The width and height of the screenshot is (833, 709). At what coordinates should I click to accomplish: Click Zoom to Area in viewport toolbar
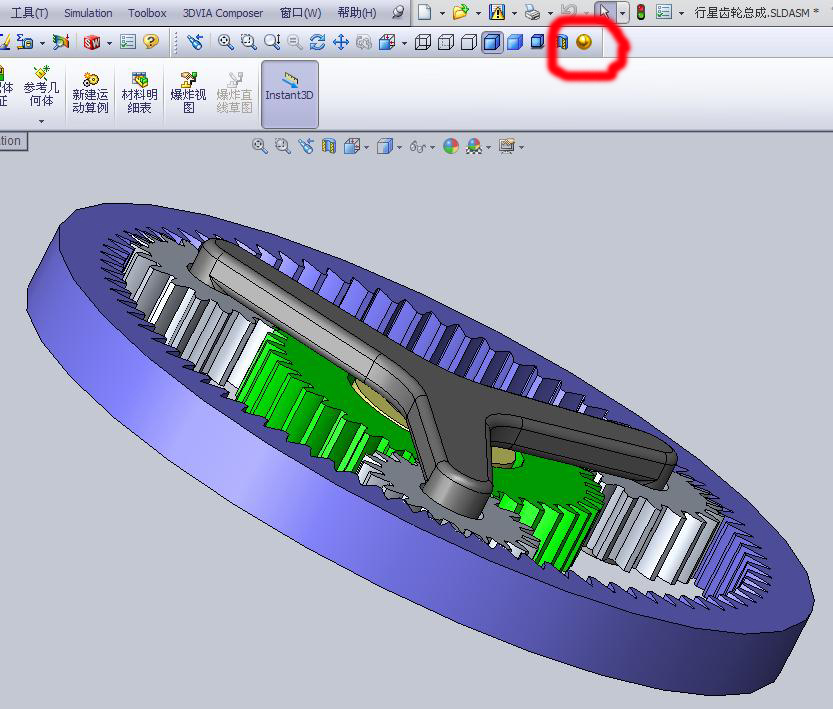tap(283, 147)
